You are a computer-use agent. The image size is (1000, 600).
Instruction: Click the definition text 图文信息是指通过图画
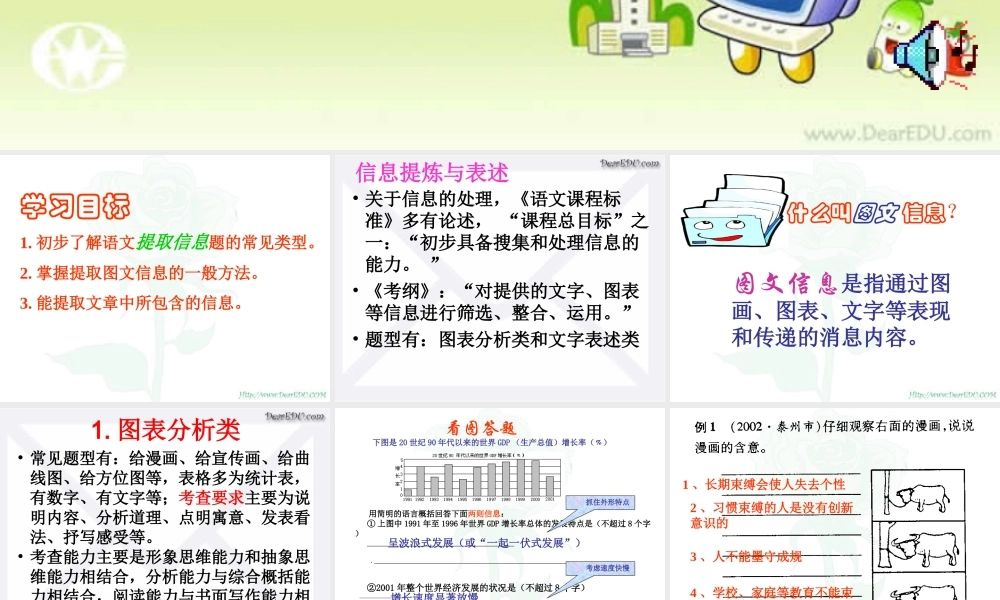tap(841, 310)
